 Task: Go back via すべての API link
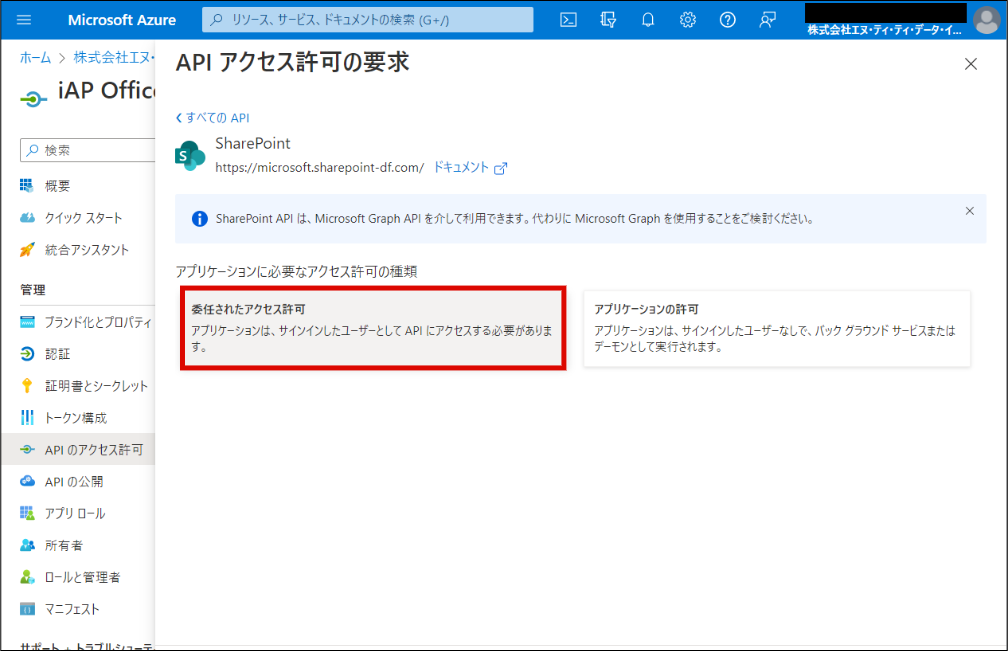212,118
